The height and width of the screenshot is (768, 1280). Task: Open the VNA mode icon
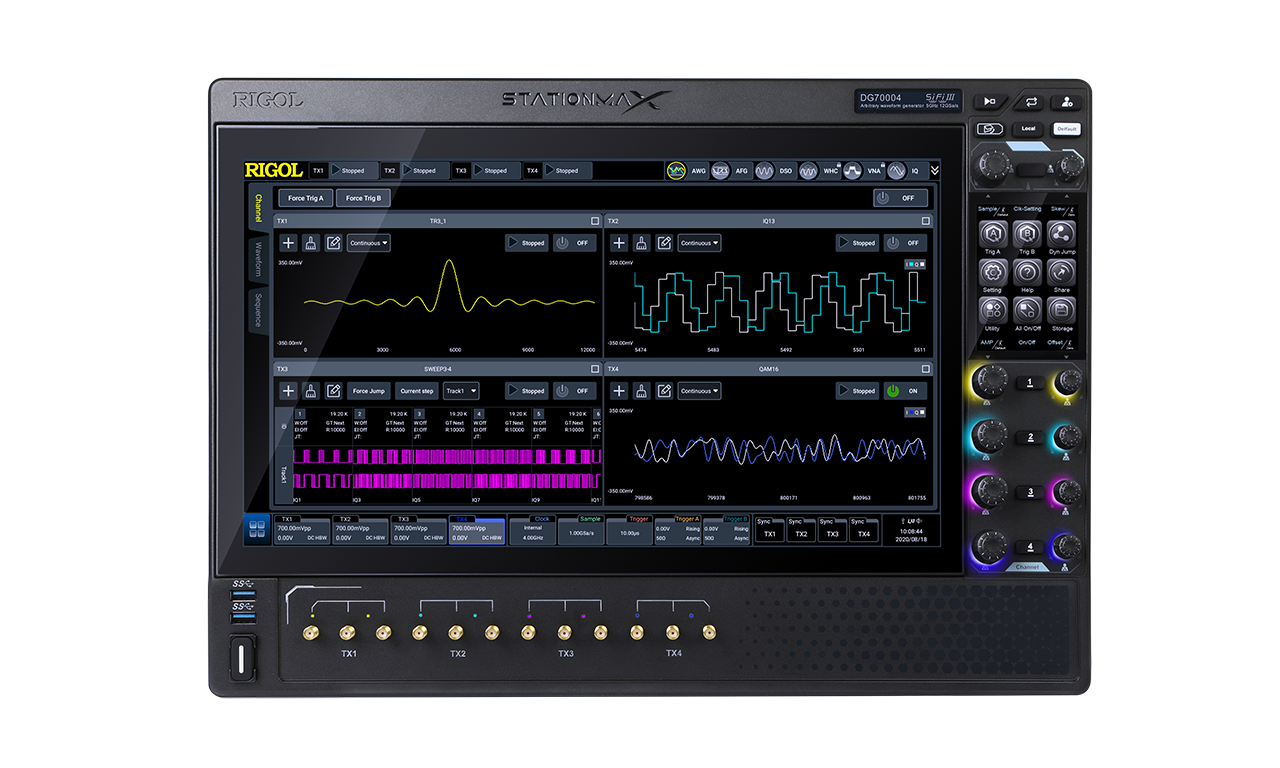pyautogui.click(x=852, y=171)
